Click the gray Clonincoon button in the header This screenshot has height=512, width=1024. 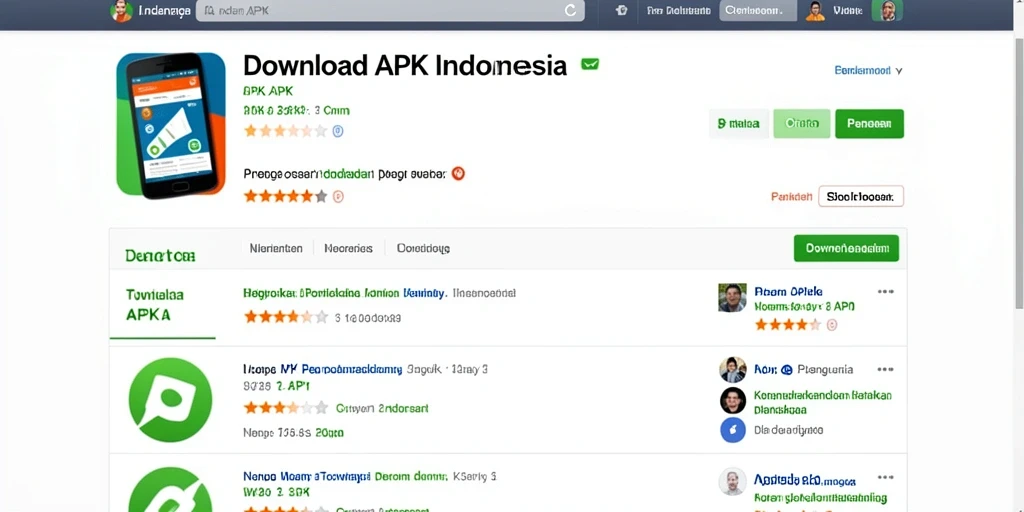[758, 10]
